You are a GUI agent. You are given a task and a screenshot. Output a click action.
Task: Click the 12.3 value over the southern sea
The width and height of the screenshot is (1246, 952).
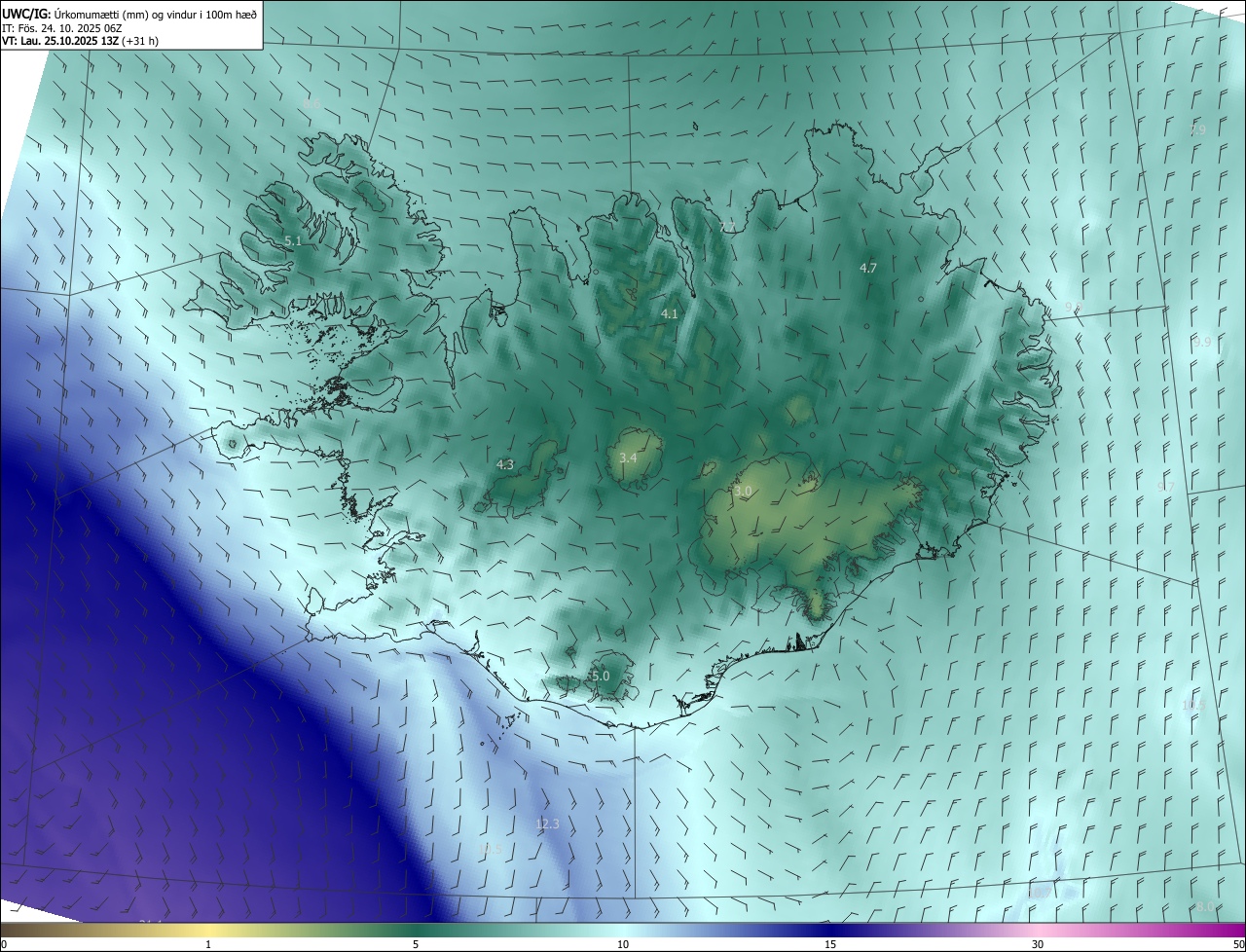coord(548,824)
